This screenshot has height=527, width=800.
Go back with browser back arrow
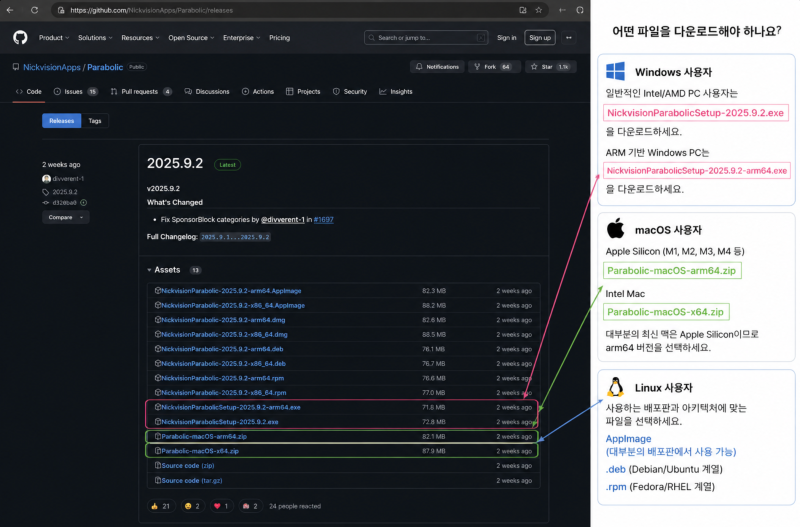point(10,10)
